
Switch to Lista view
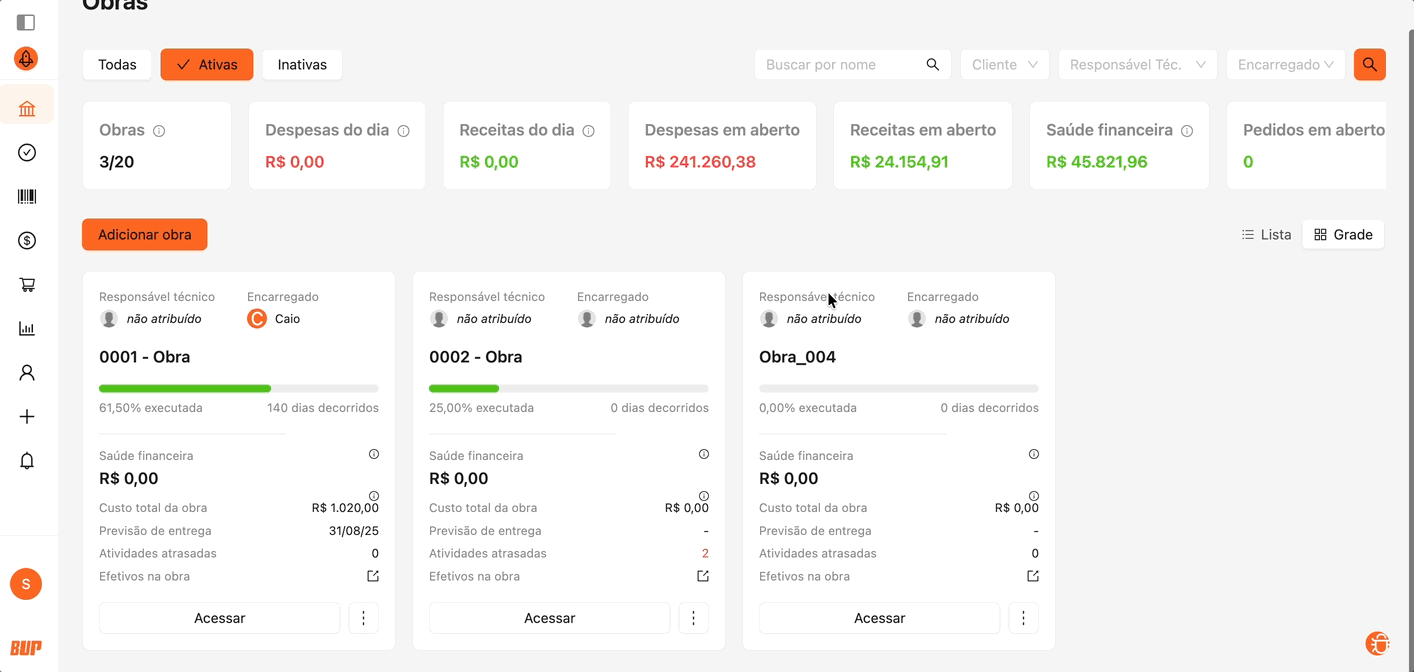[1266, 235]
